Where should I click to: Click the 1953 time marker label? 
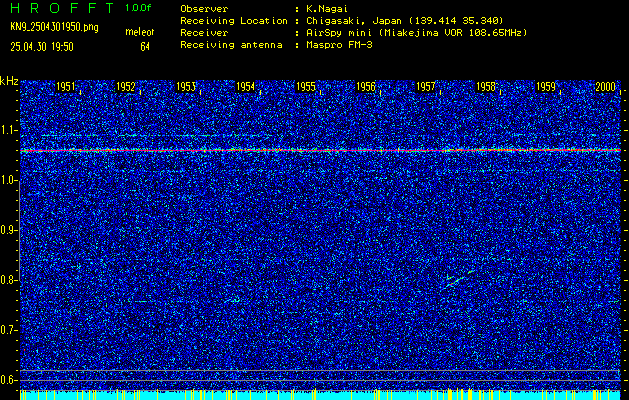pyautogui.click(x=185, y=87)
